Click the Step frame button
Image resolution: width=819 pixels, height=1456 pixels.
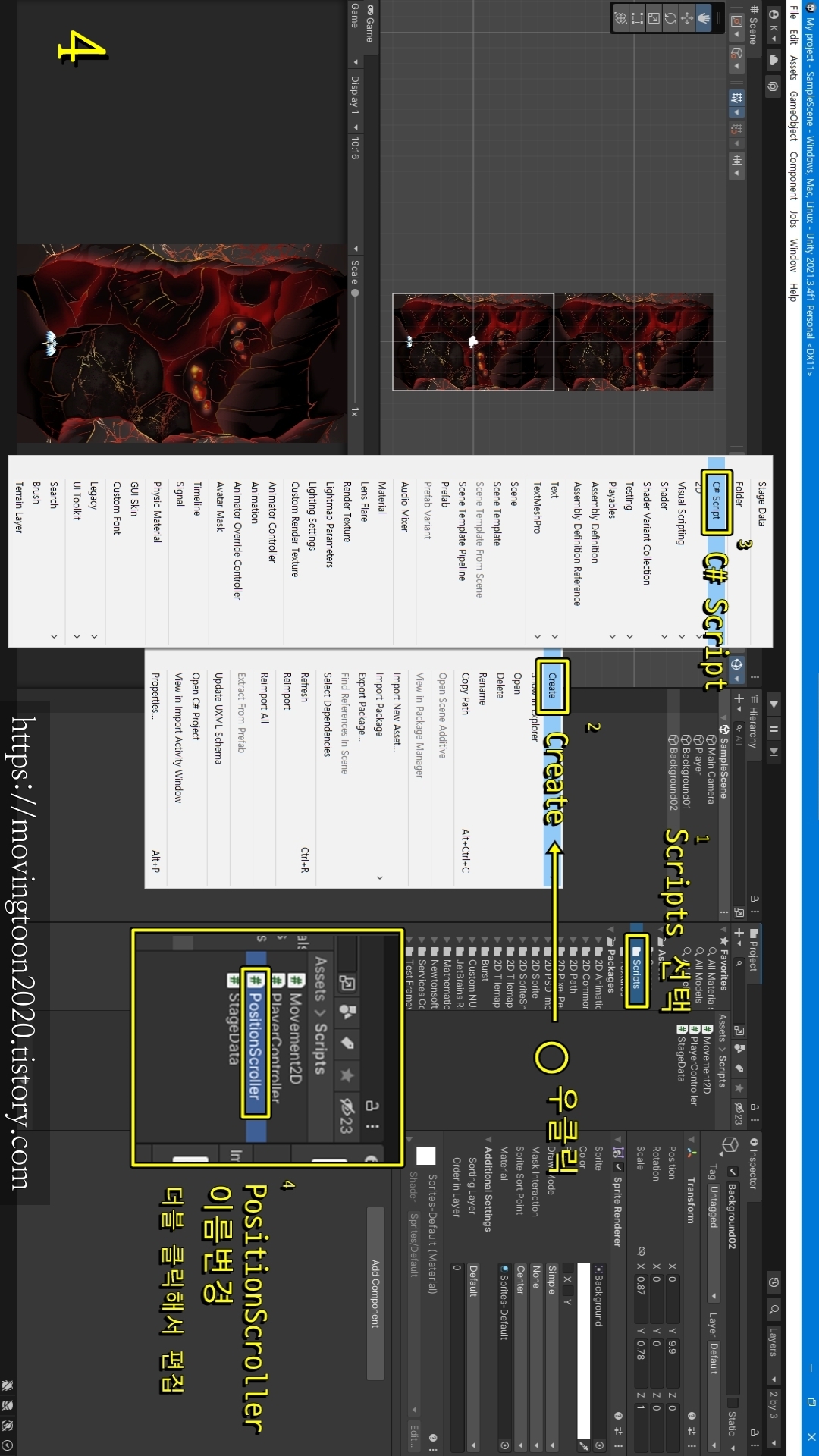[773, 752]
